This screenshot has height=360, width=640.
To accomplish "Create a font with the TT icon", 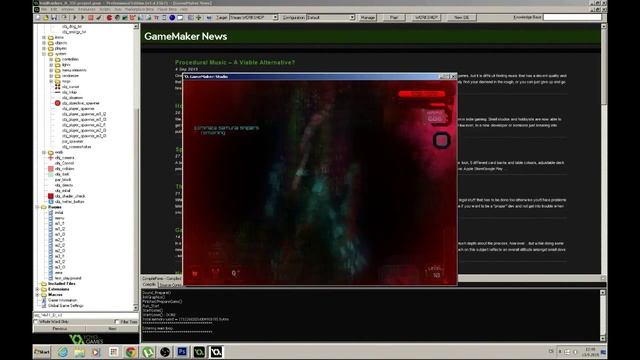I will [156, 18].
